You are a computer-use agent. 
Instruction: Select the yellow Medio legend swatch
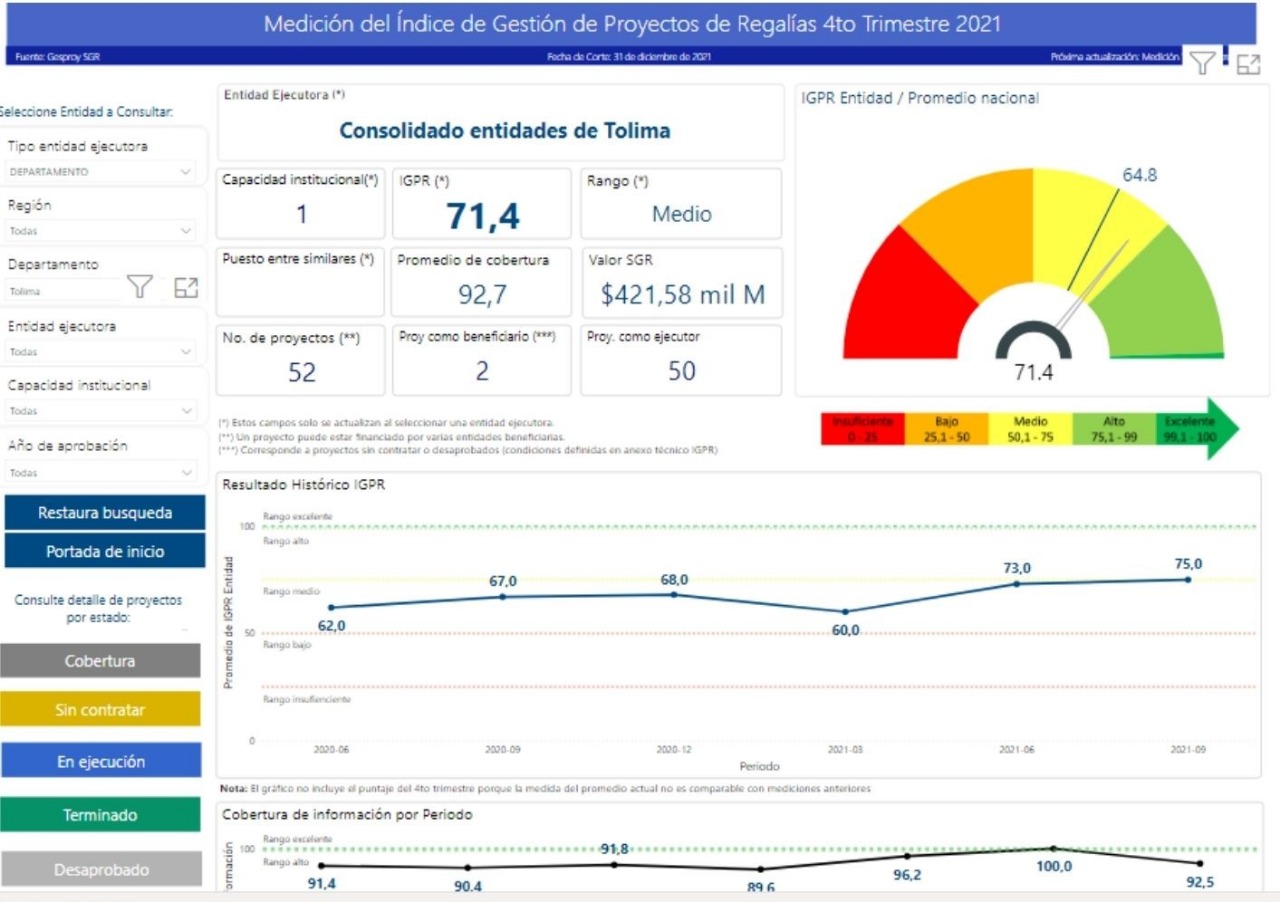coord(1030,430)
